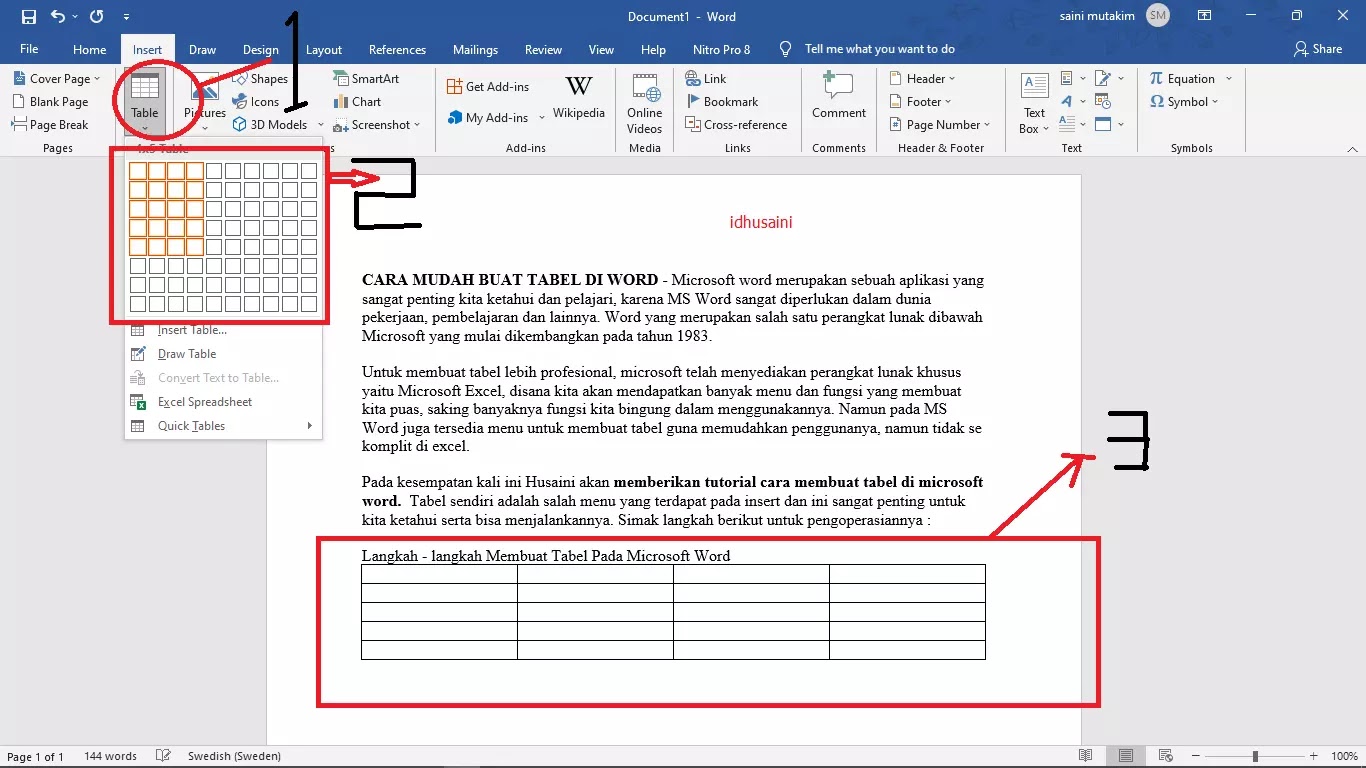Switch to the Home tab
The width and height of the screenshot is (1366, 768).
89,49
